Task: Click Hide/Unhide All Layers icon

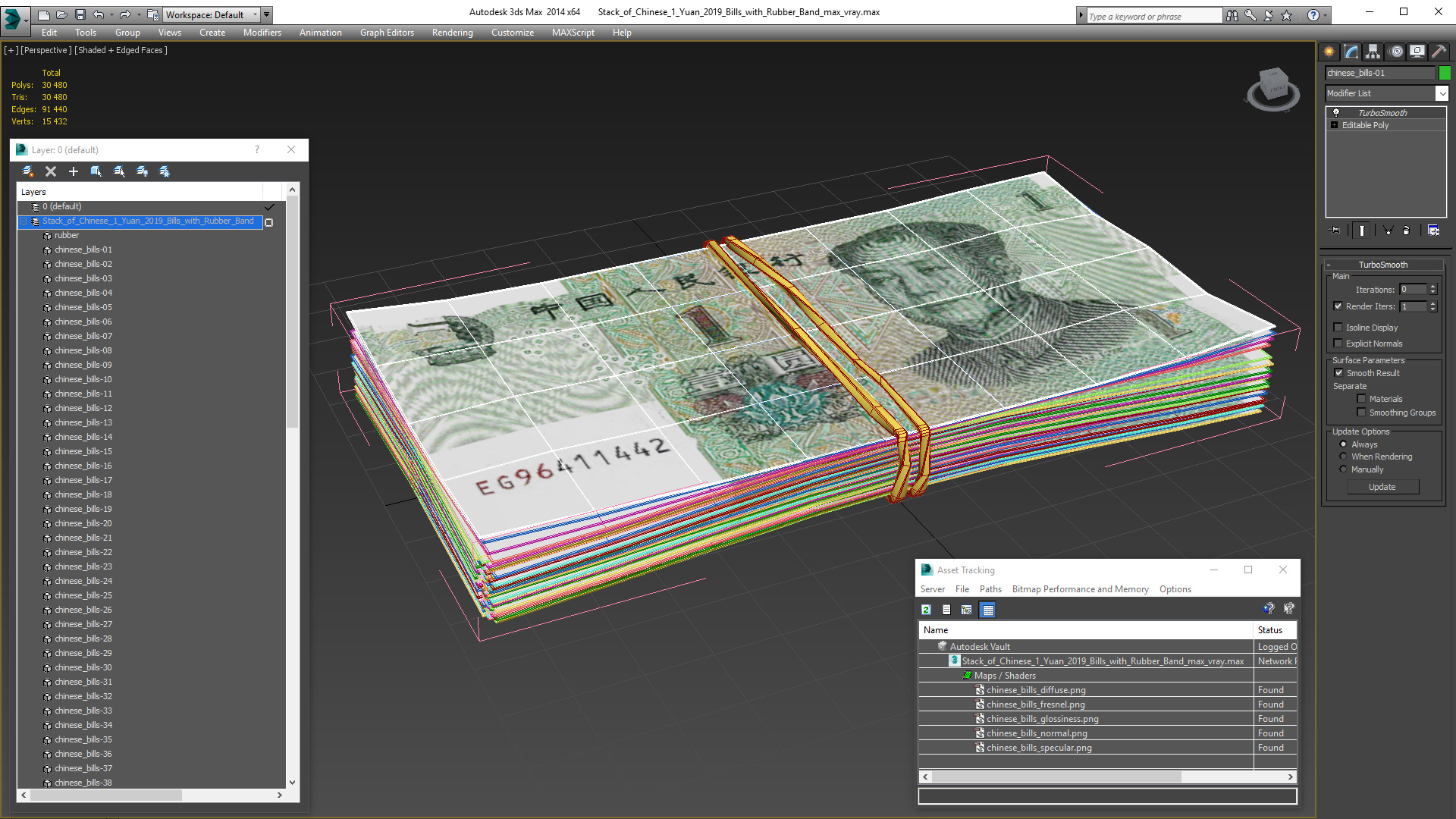Action: pos(142,171)
